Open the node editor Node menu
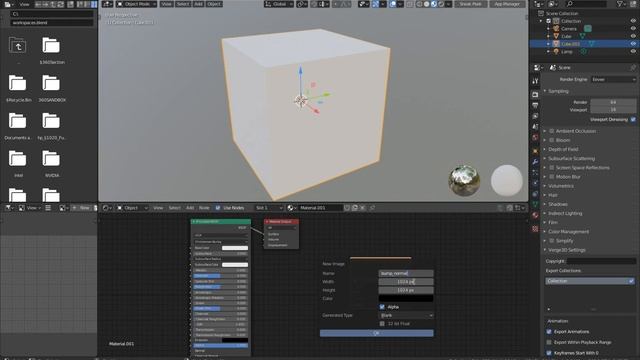Image resolution: width=640 pixels, height=360 pixels. [x=204, y=208]
